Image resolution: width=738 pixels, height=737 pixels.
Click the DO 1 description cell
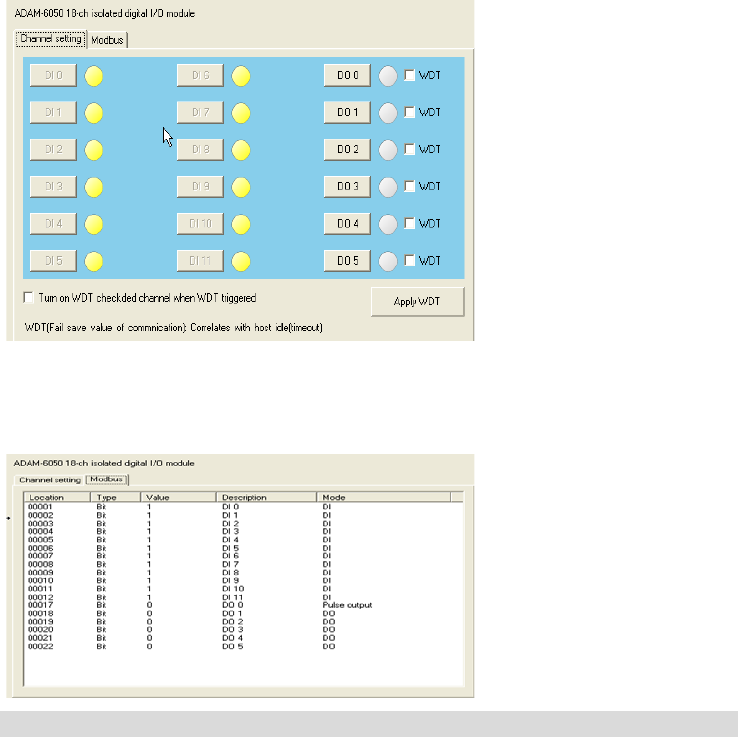(x=232, y=614)
